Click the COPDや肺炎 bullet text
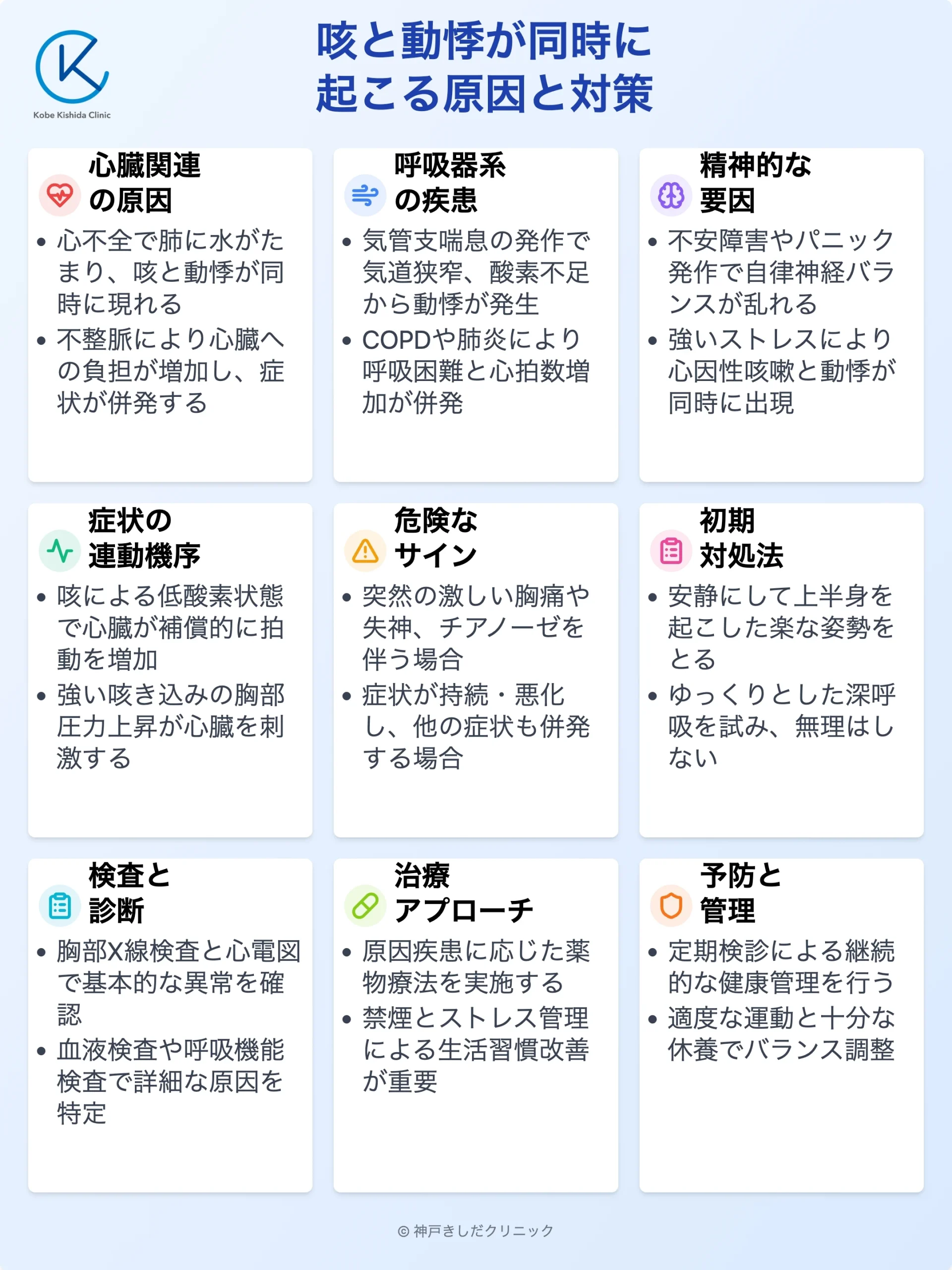This screenshot has width=952, height=1270. 475,371
